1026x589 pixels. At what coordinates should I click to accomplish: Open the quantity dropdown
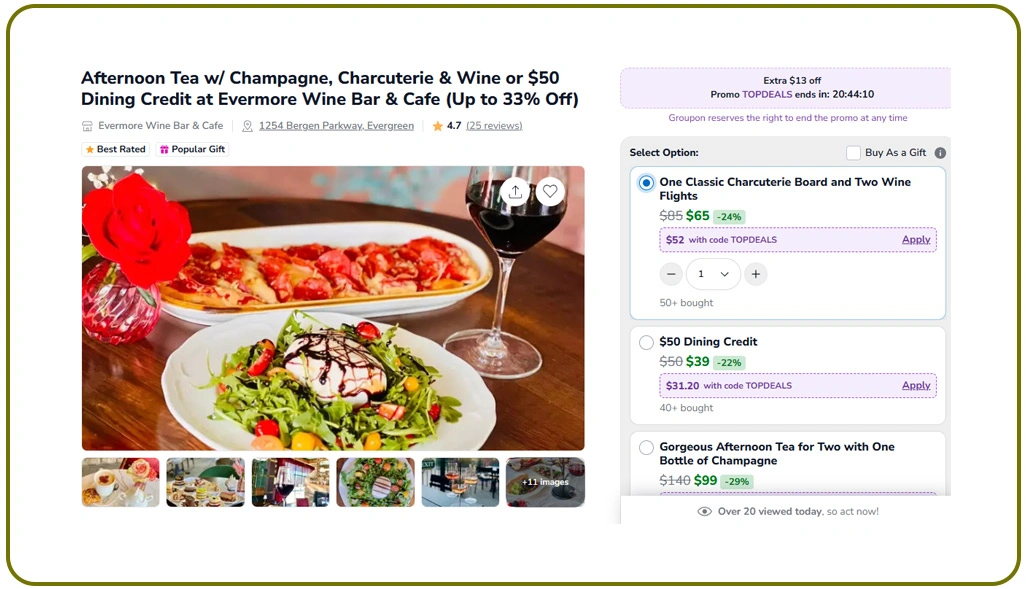713,273
